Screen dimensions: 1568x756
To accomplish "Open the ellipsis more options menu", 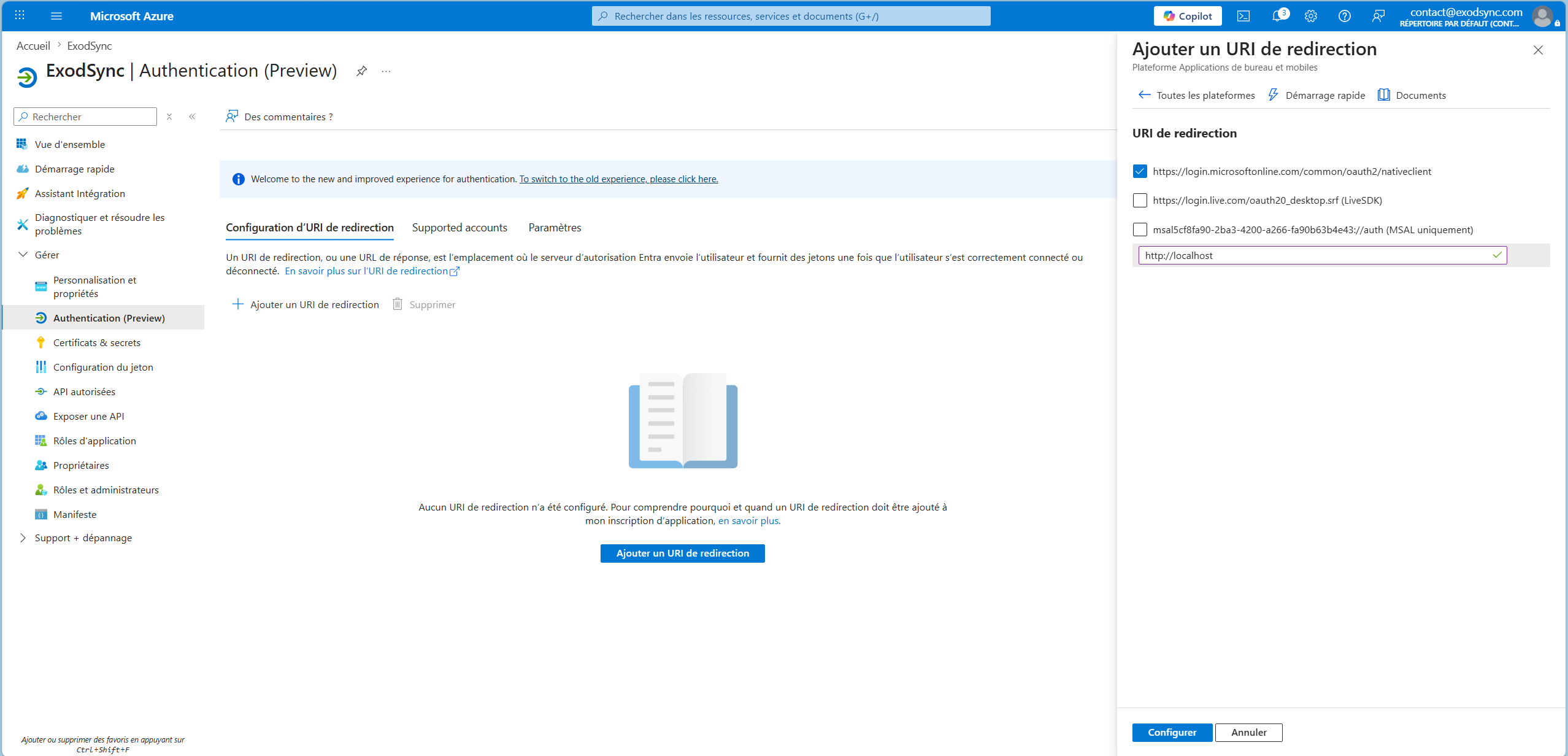I will [386, 71].
